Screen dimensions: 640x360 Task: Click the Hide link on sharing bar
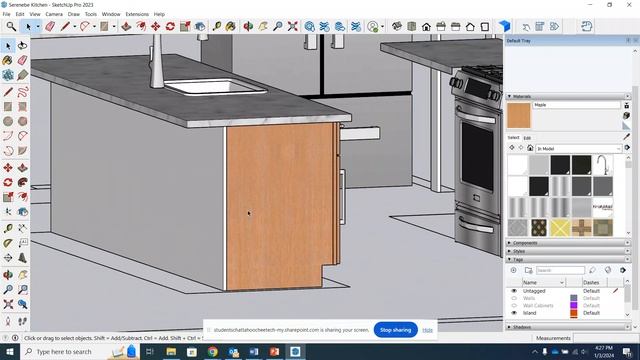(x=427, y=330)
